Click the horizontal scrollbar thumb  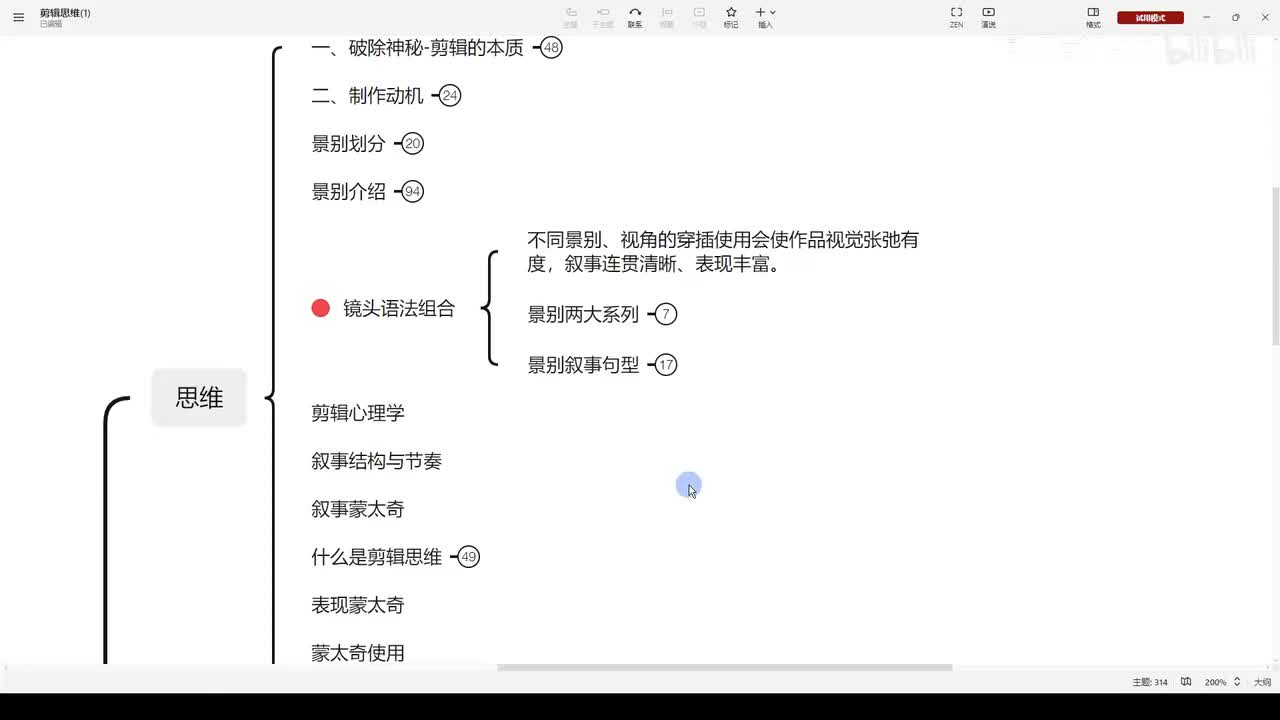point(725,667)
